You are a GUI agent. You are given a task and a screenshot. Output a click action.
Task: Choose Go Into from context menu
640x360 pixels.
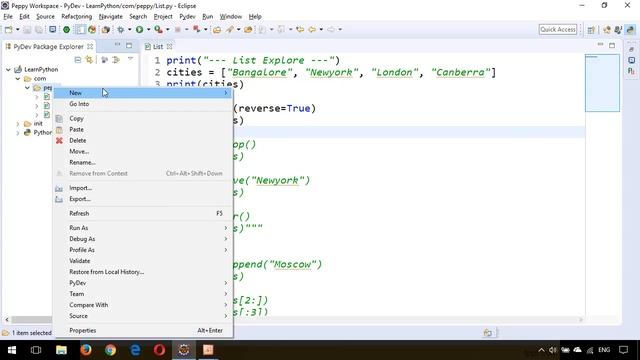[x=143, y=104]
